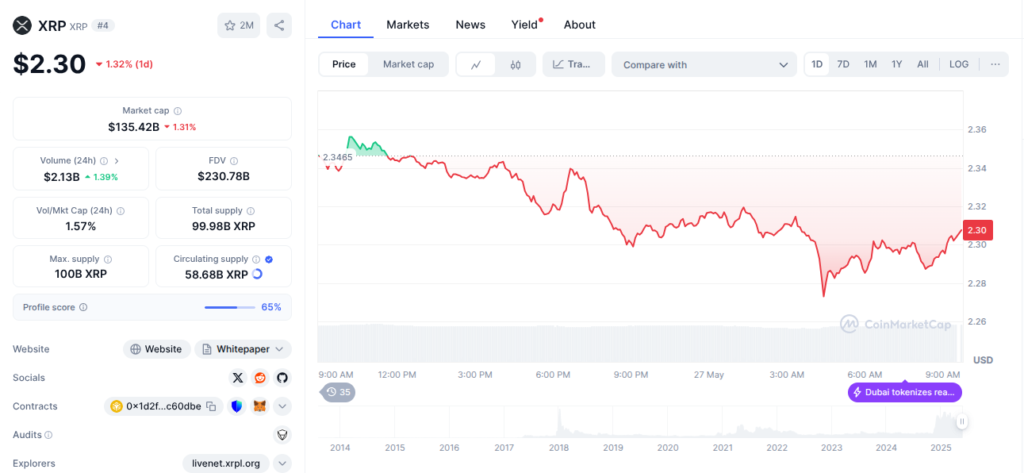Open the X (Twitter) social link

click(x=238, y=378)
